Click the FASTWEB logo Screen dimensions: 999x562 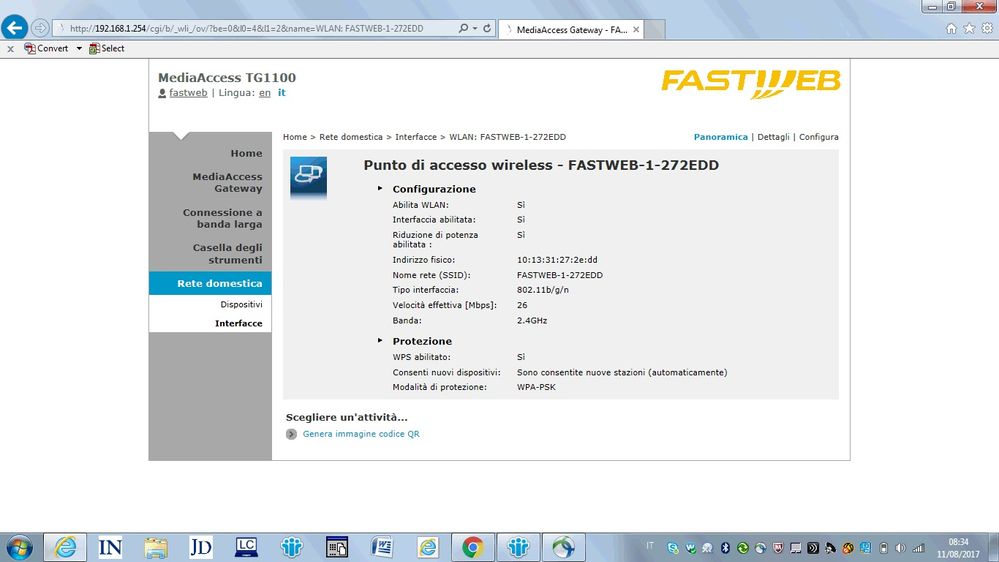tap(751, 83)
